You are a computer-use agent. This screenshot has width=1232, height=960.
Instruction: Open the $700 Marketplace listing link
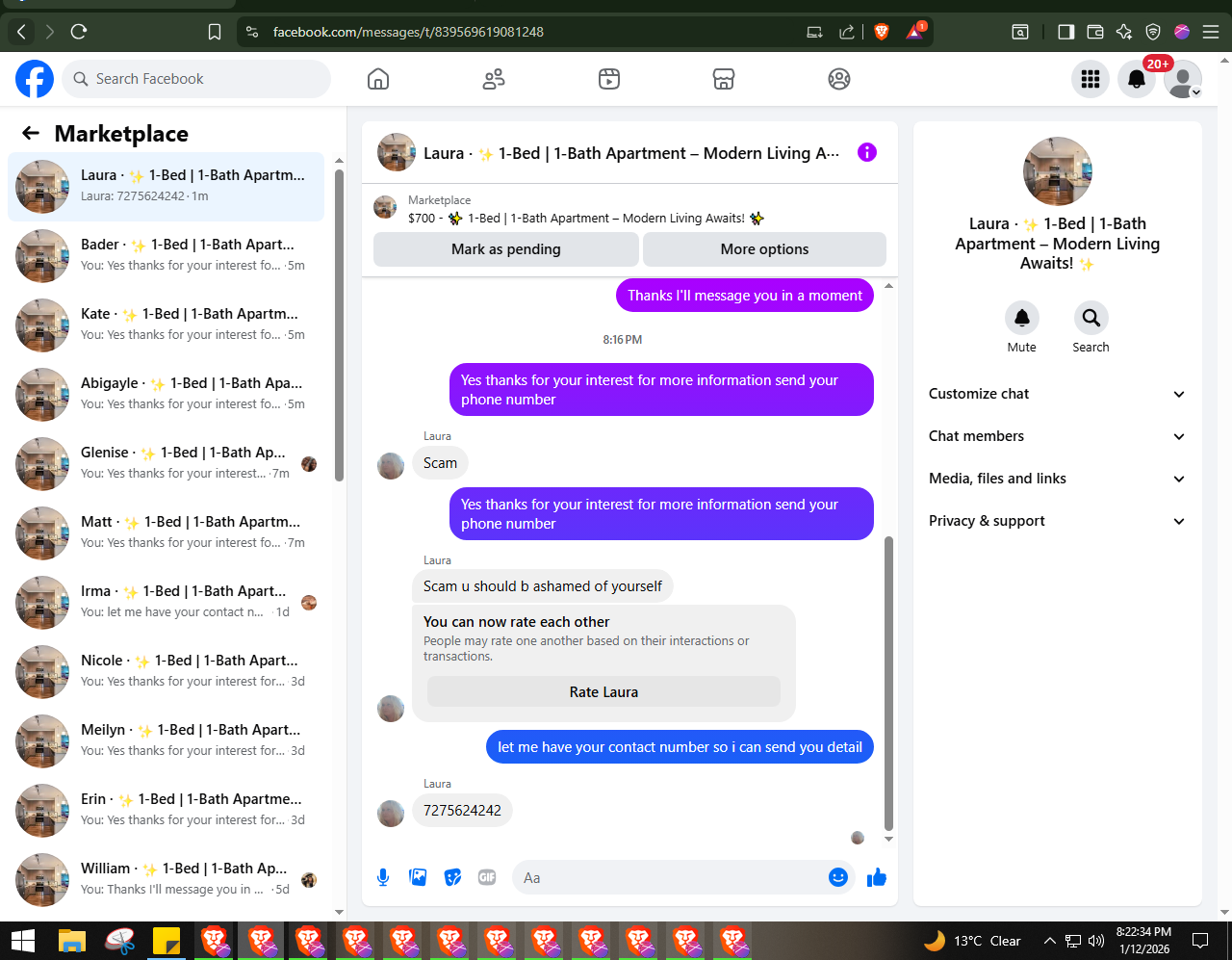click(586, 219)
